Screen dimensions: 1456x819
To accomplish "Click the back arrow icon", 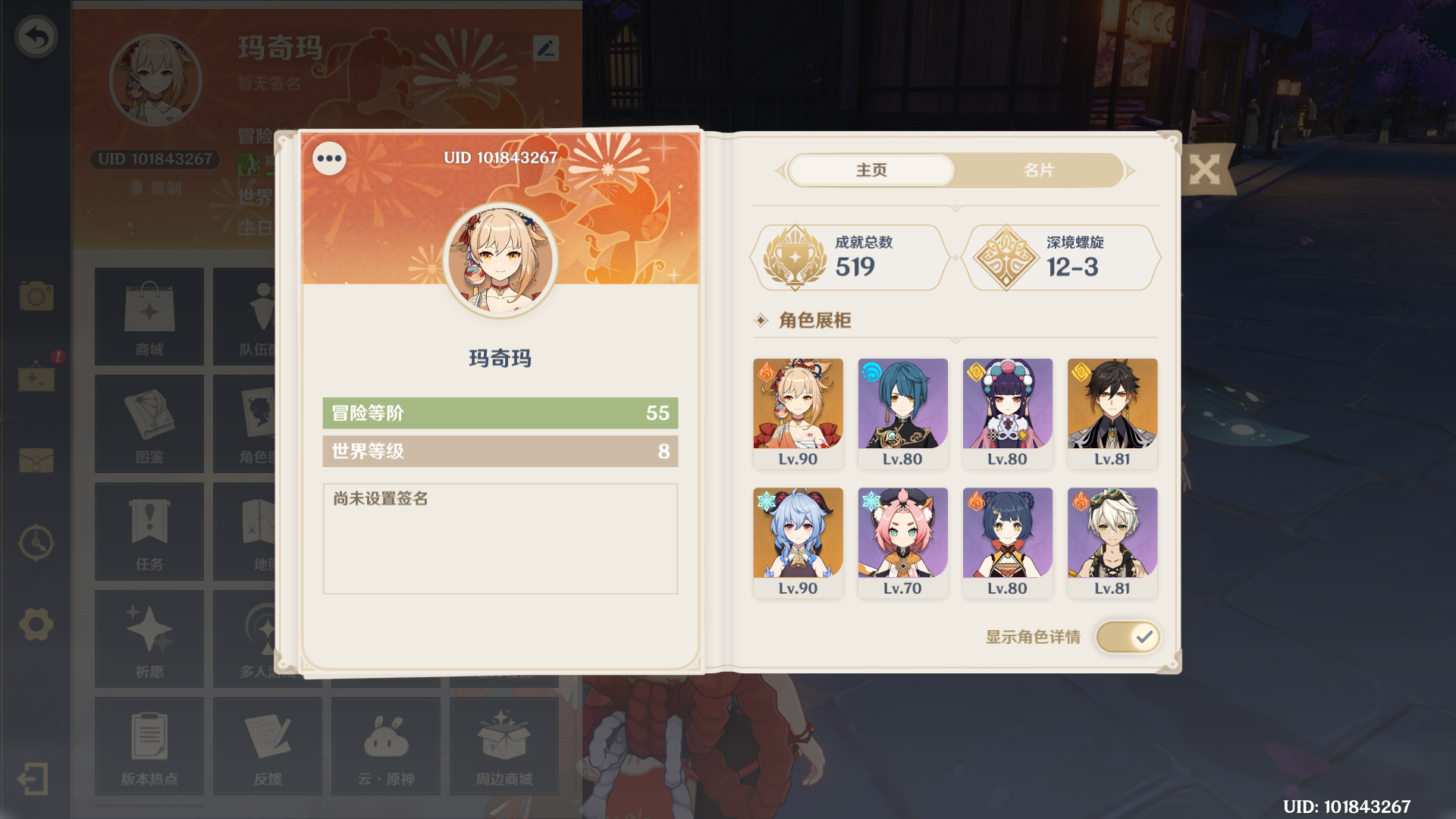I will coord(36,36).
